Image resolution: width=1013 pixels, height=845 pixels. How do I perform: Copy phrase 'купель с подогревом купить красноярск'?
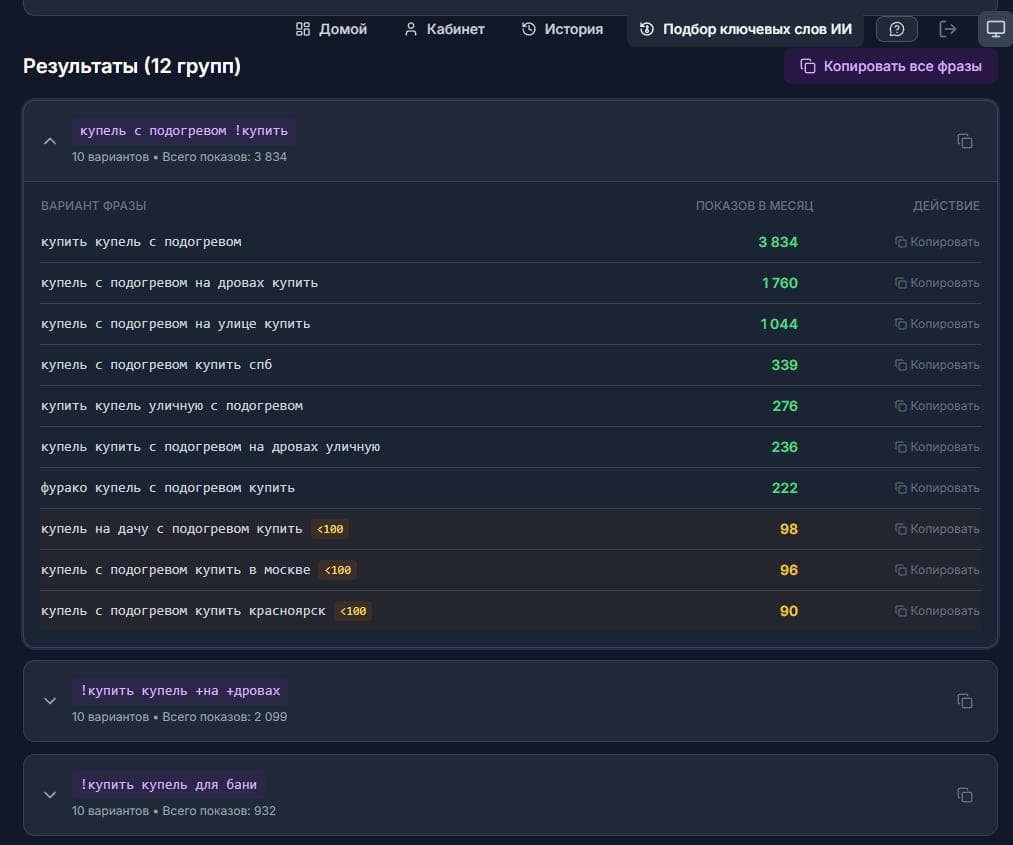click(x=937, y=611)
